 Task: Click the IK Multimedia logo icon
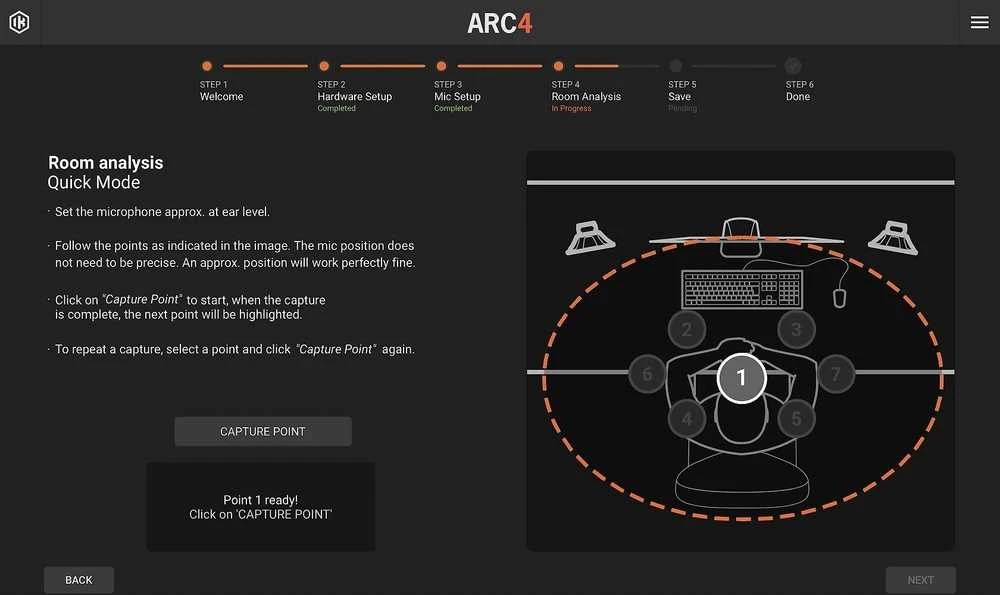[x=19, y=22]
